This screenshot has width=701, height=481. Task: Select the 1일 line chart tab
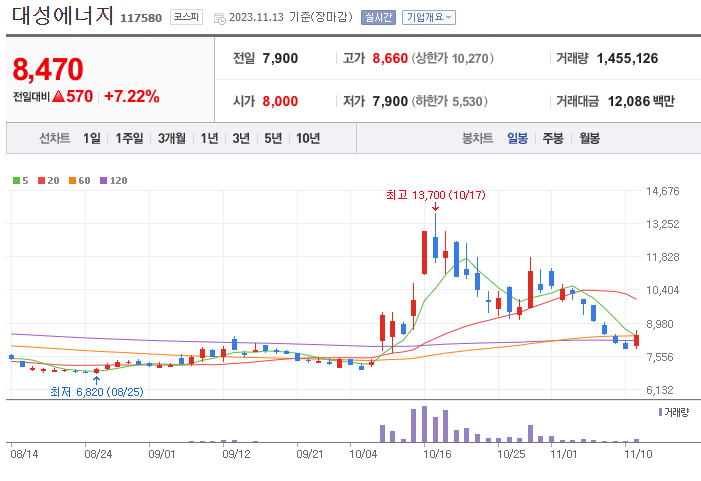[92, 138]
